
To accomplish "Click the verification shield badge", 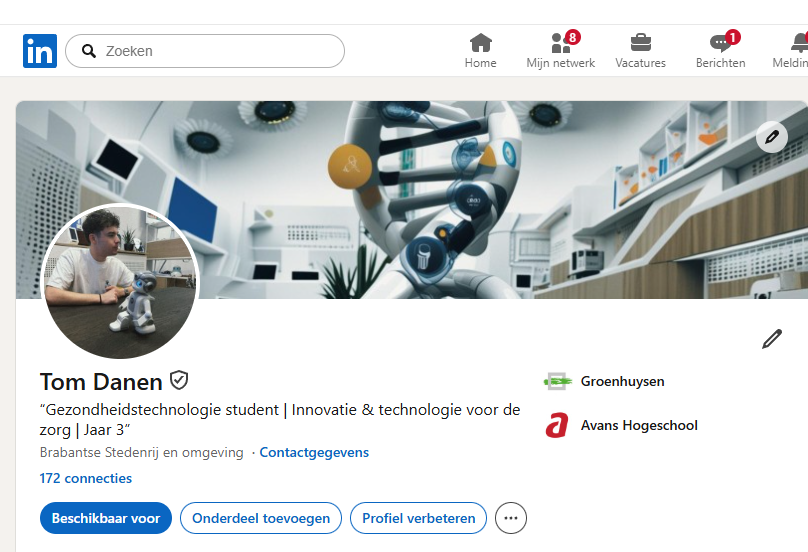I will pyautogui.click(x=179, y=380).
